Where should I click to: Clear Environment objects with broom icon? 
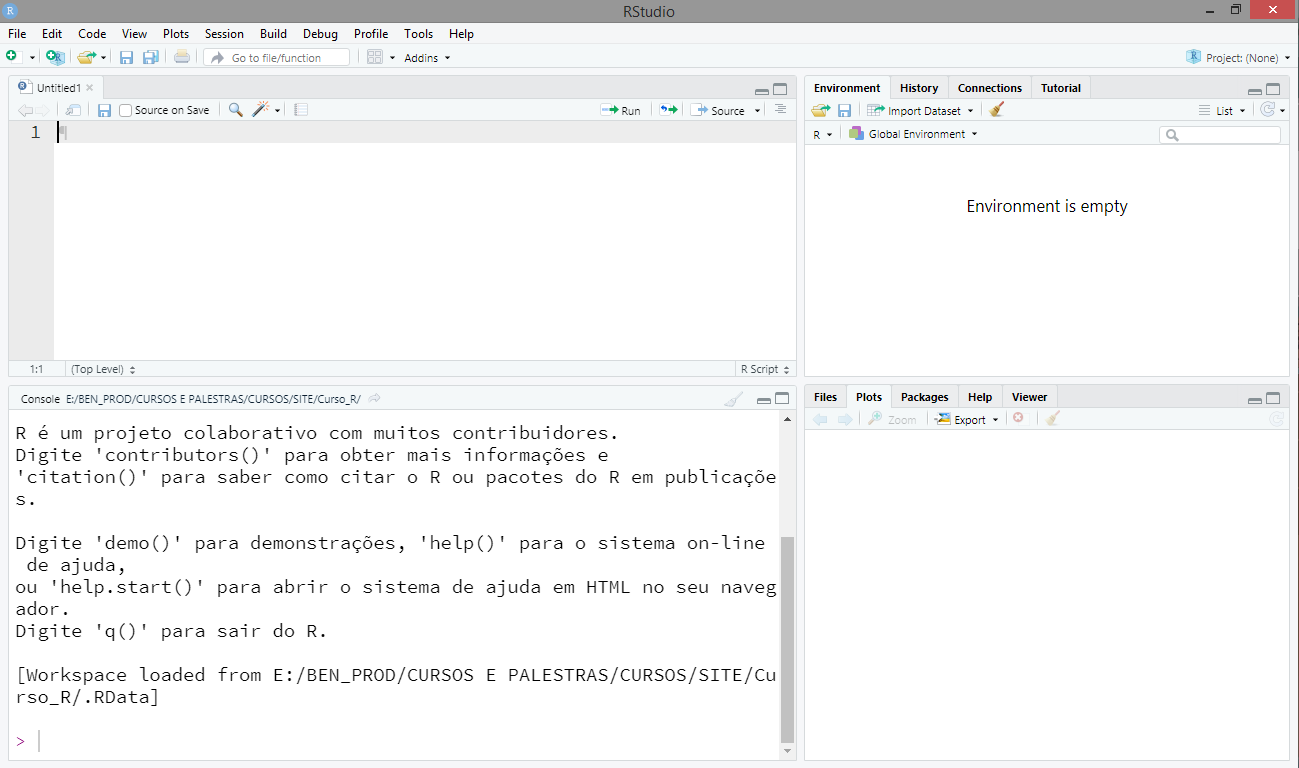(996, 111)
